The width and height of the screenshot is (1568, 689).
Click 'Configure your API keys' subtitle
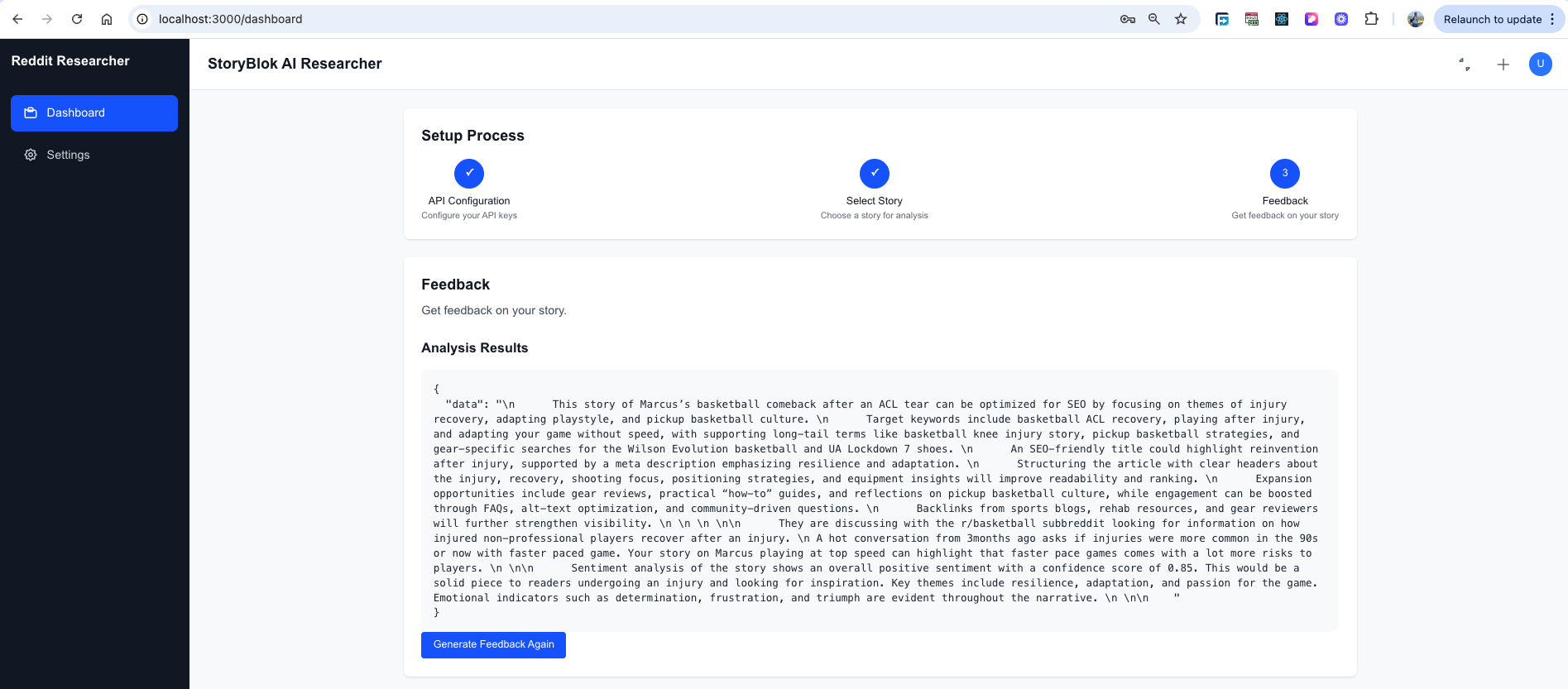[x=469, y=216]
